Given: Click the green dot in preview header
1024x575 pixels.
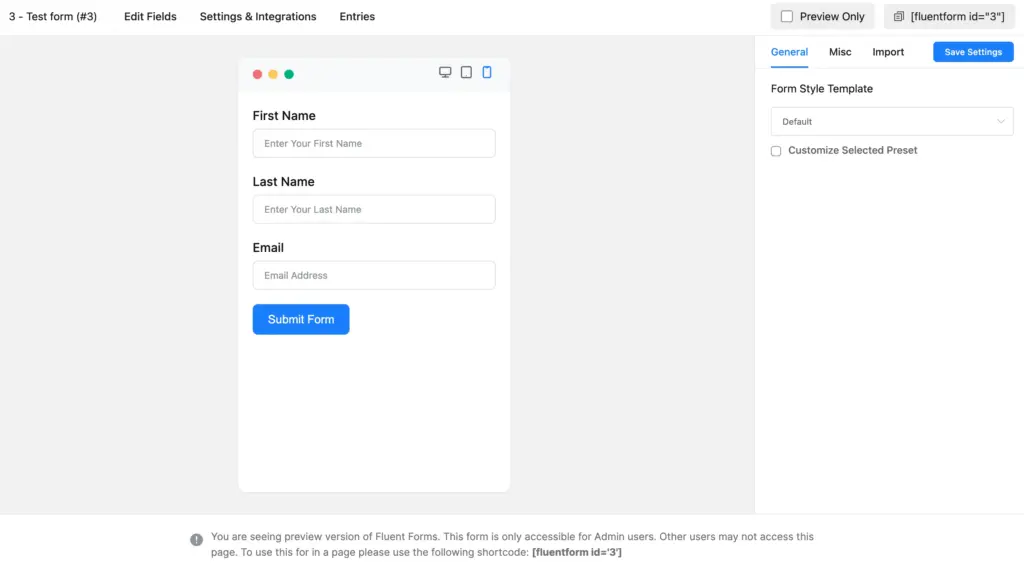Looking at the screenshot, I should (289, 74).
